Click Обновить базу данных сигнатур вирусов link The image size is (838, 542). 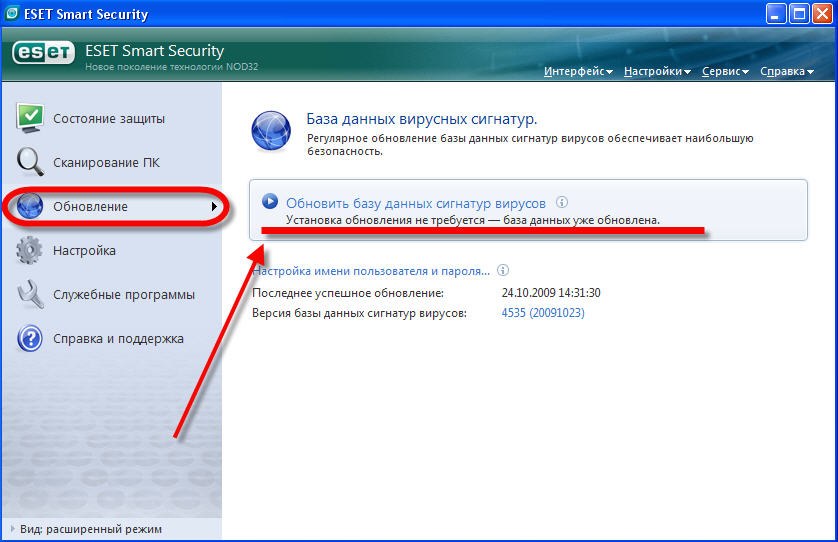point(416,203)
